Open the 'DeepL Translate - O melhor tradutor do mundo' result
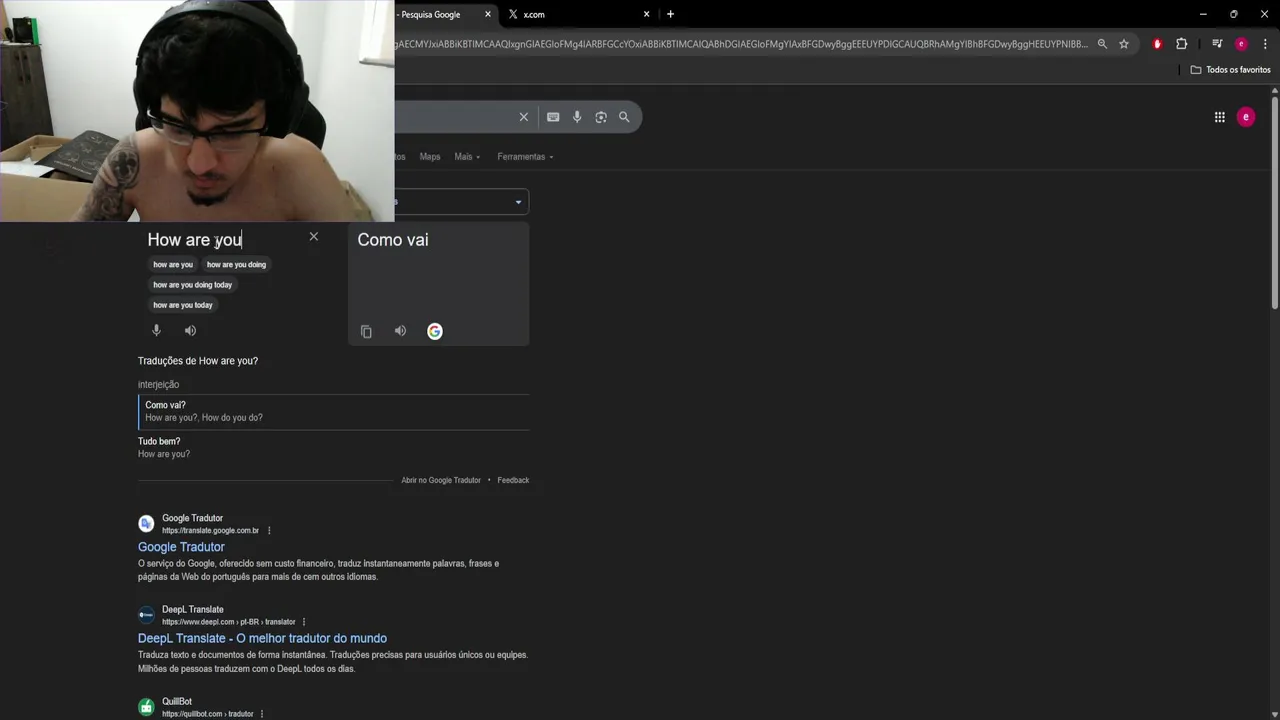1280x720 pixels. [262, 638]
